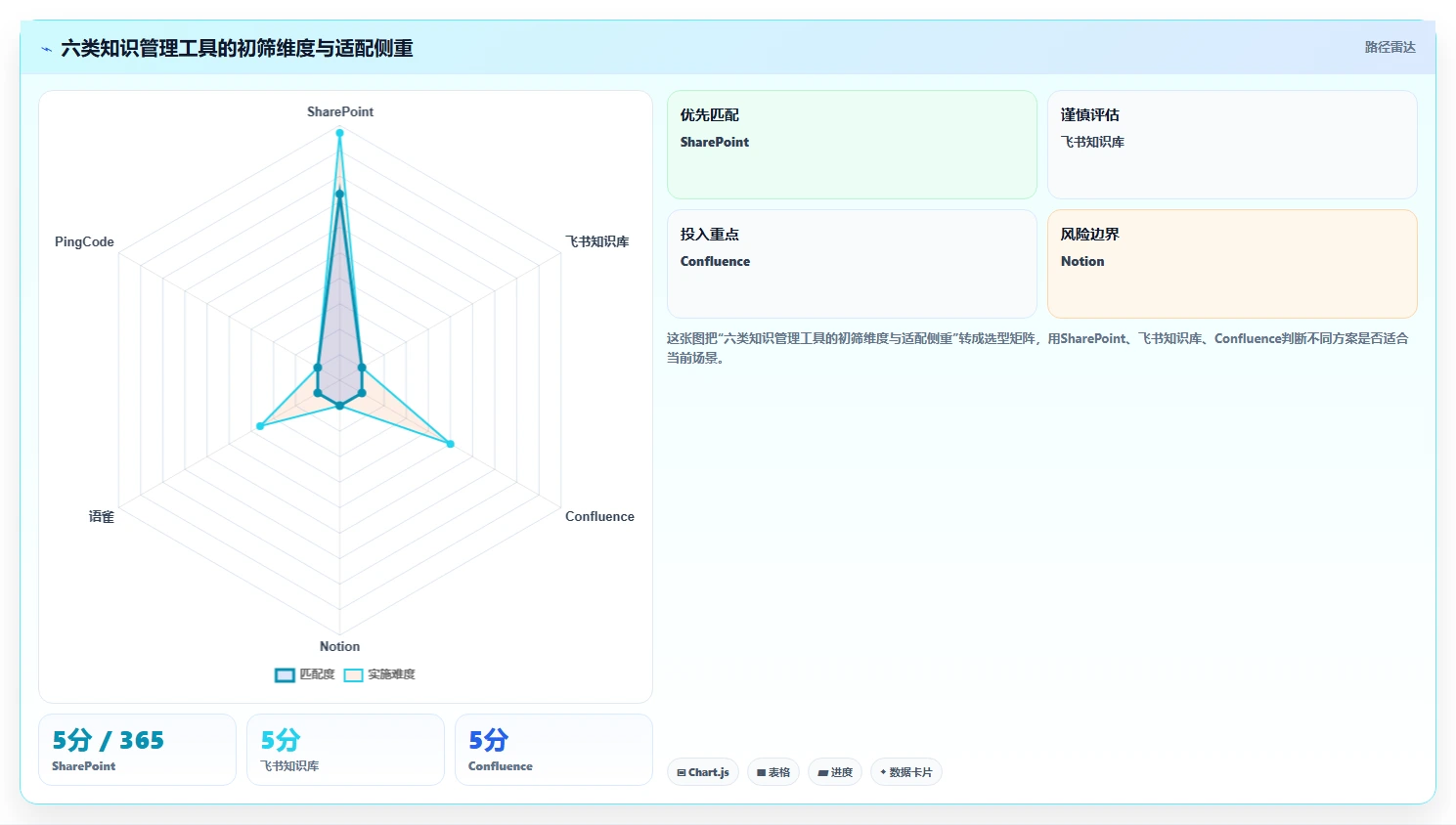Select the 5分 Confluence stat card

pos(553,750)
